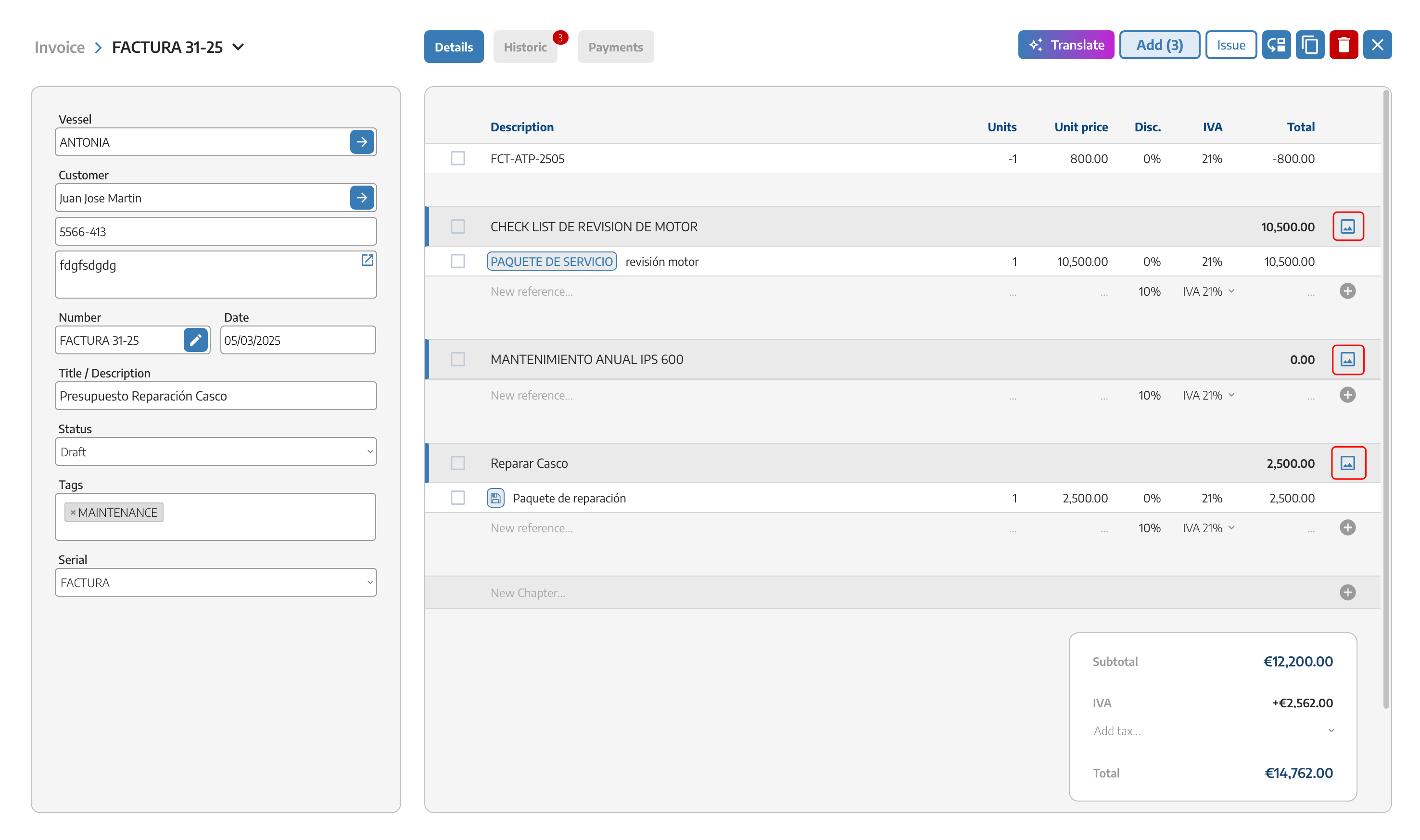Viewport: 1420px width, 840px height.
Task: Click Unit price column header
Action: click(x=1080, y=127)
